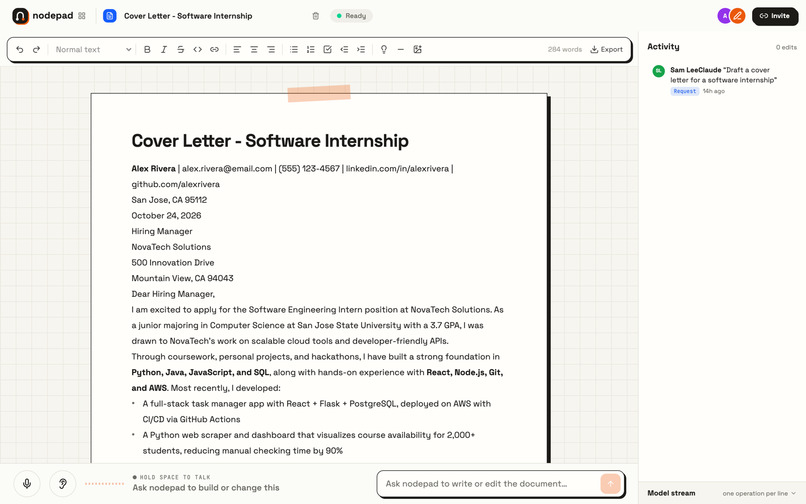Click the Cover Letter document heading
Screen dimensions: 806x504
click(270, 140)
